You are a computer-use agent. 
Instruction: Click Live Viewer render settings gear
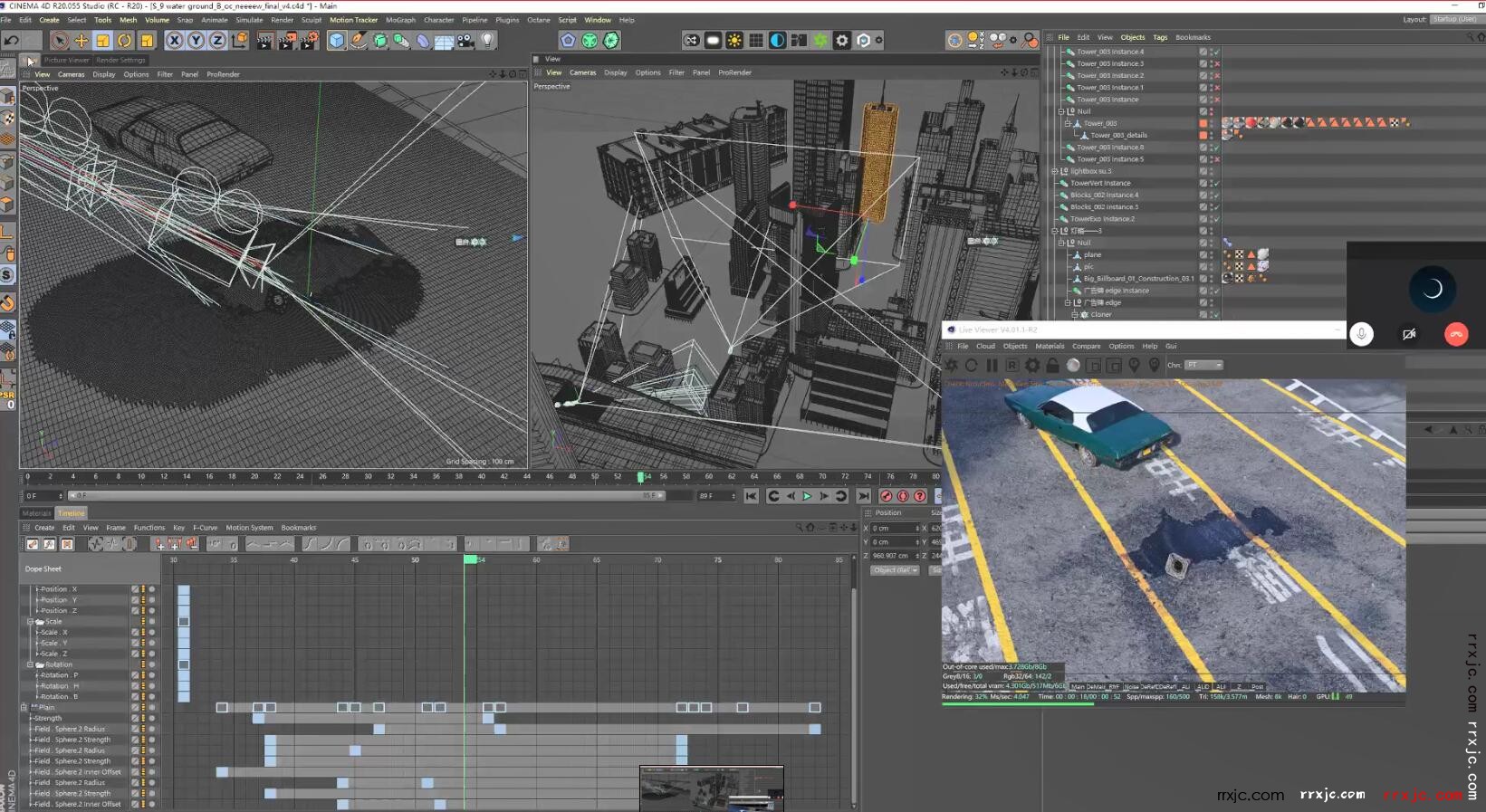tap(1032, 366)
